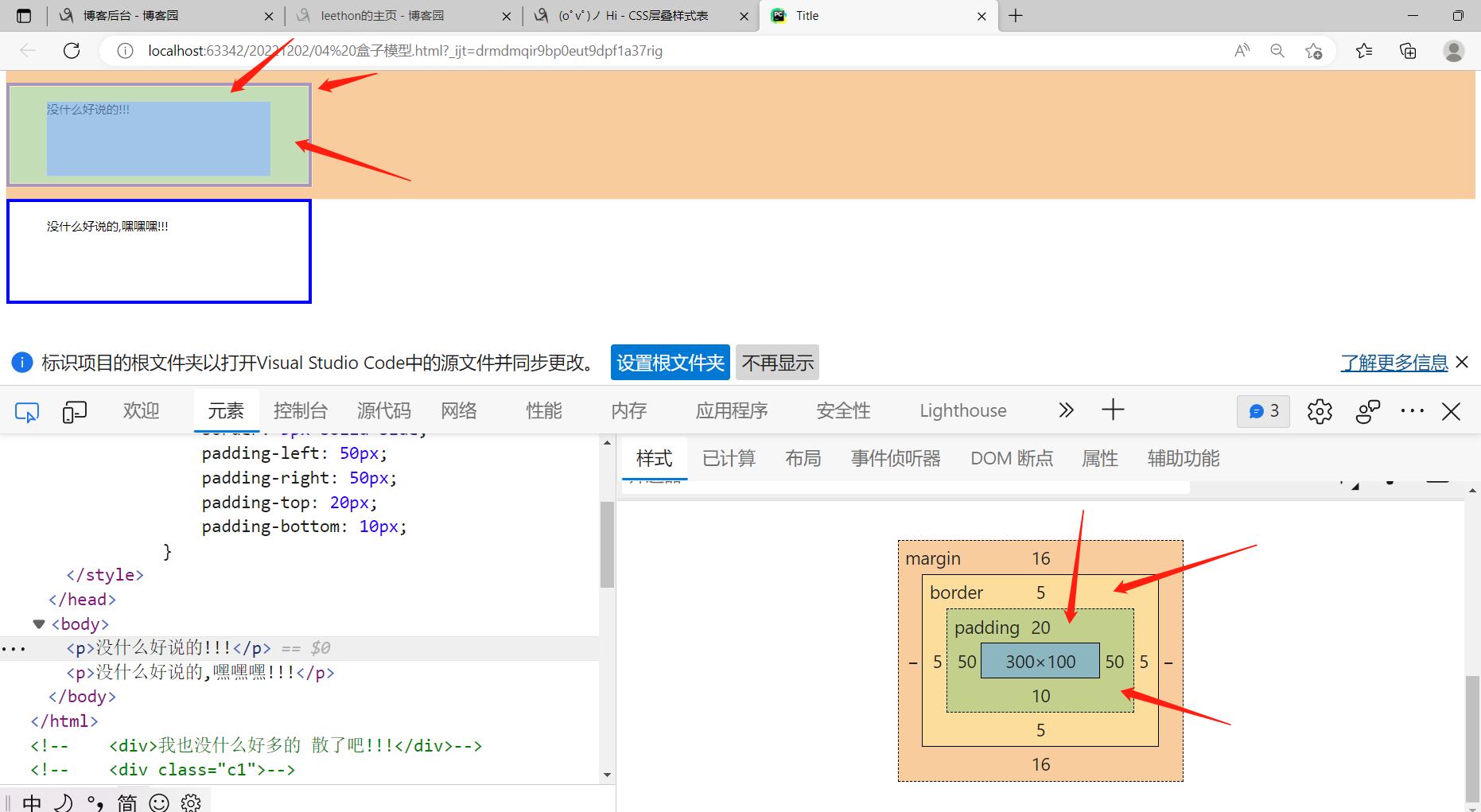Open DevTools customize ellipsis menu
Viewport: 1481px width, 812px height.
point(1412,411)
